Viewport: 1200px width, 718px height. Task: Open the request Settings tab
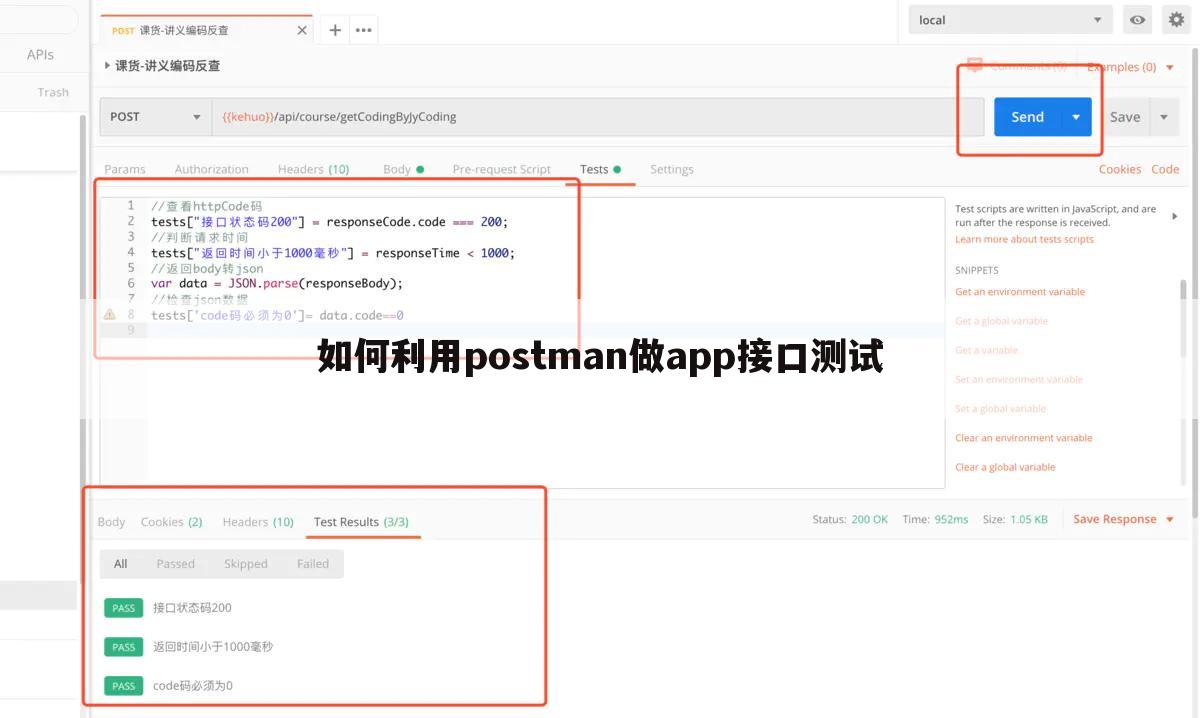(672, 169)
